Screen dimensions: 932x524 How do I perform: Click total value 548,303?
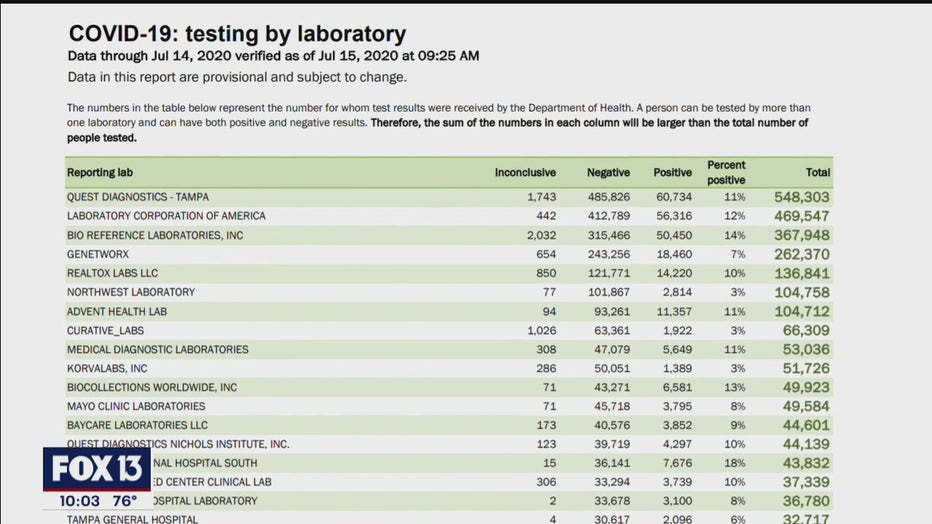(x=801, y=197)
